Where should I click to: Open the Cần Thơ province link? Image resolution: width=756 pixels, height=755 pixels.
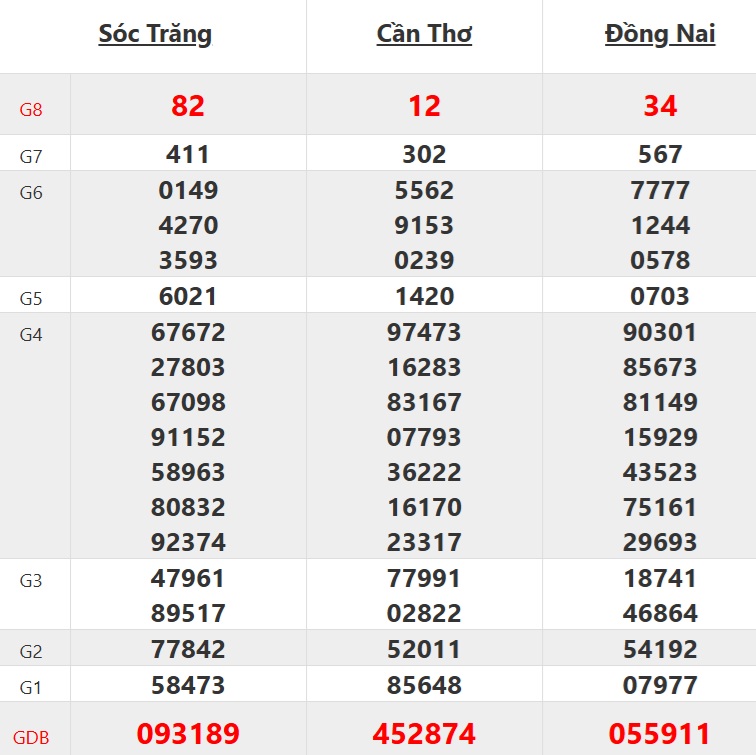[424, 34]
